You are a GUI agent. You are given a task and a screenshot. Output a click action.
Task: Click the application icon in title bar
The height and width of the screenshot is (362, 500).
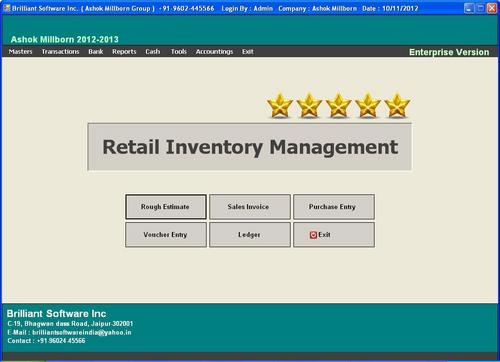pos(6,8)
